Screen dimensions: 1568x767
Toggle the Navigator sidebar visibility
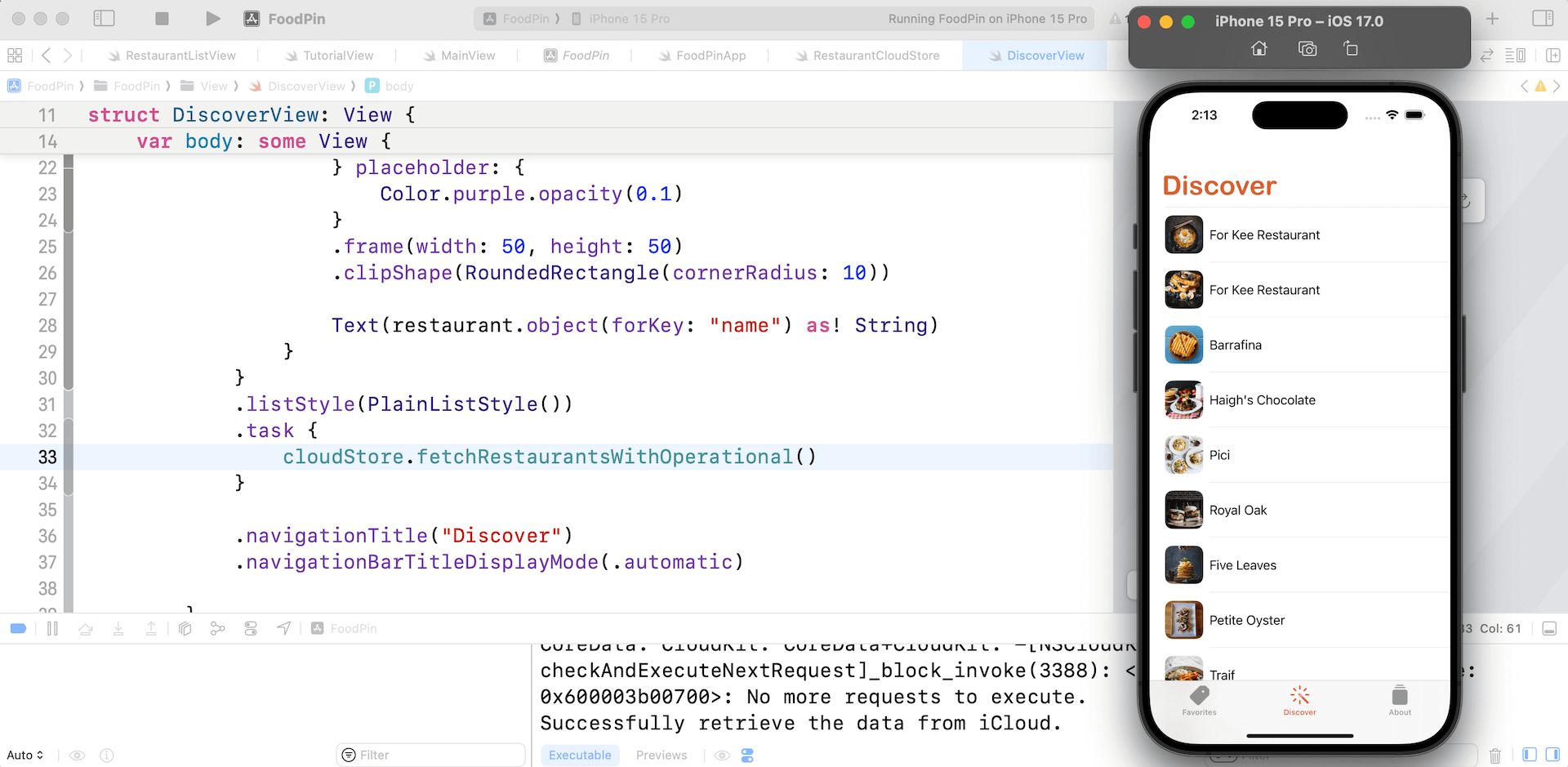pyautogui.click(x=104, y=19)
